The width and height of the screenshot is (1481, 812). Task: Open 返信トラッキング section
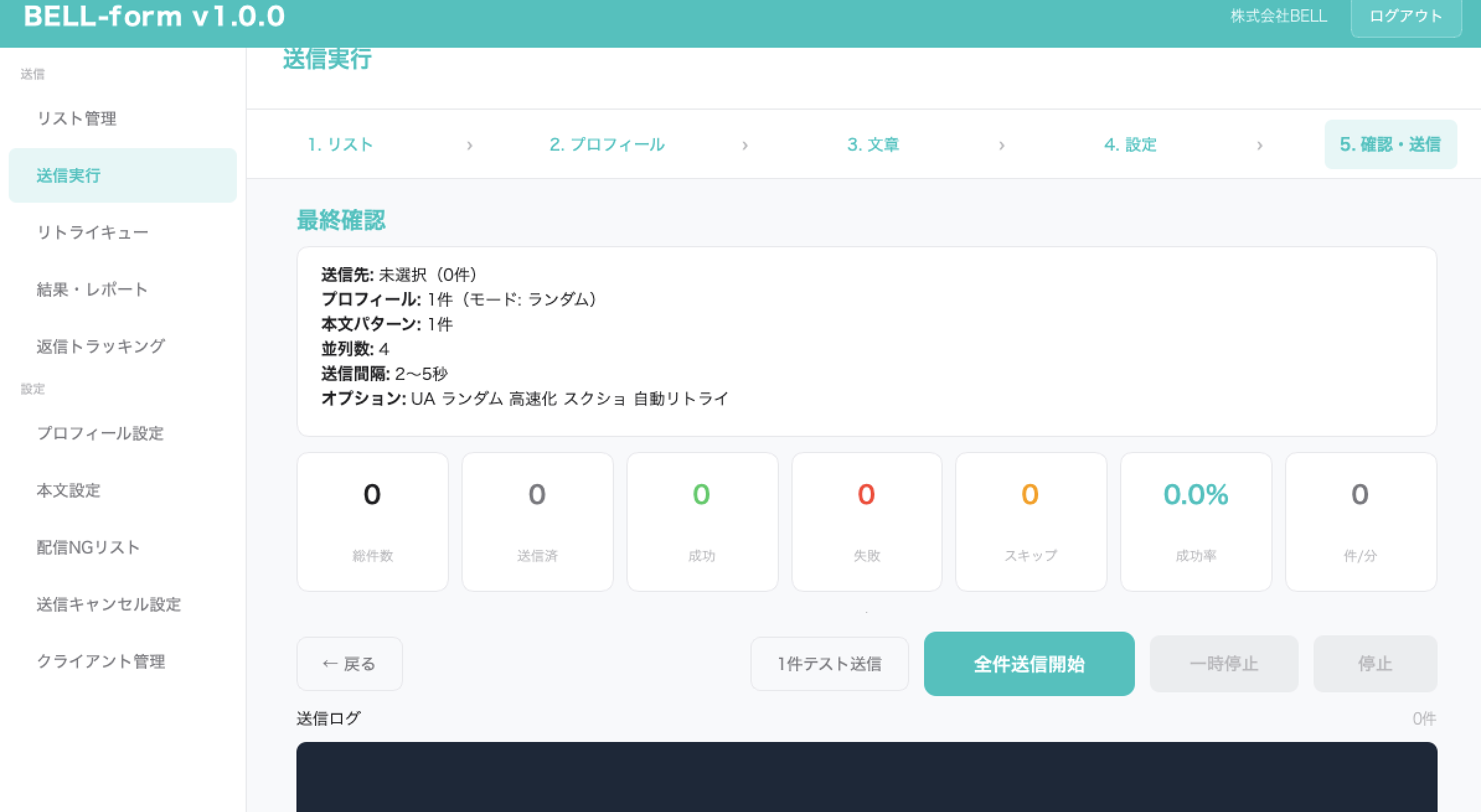pyautogui.click(x=101, y=346)
